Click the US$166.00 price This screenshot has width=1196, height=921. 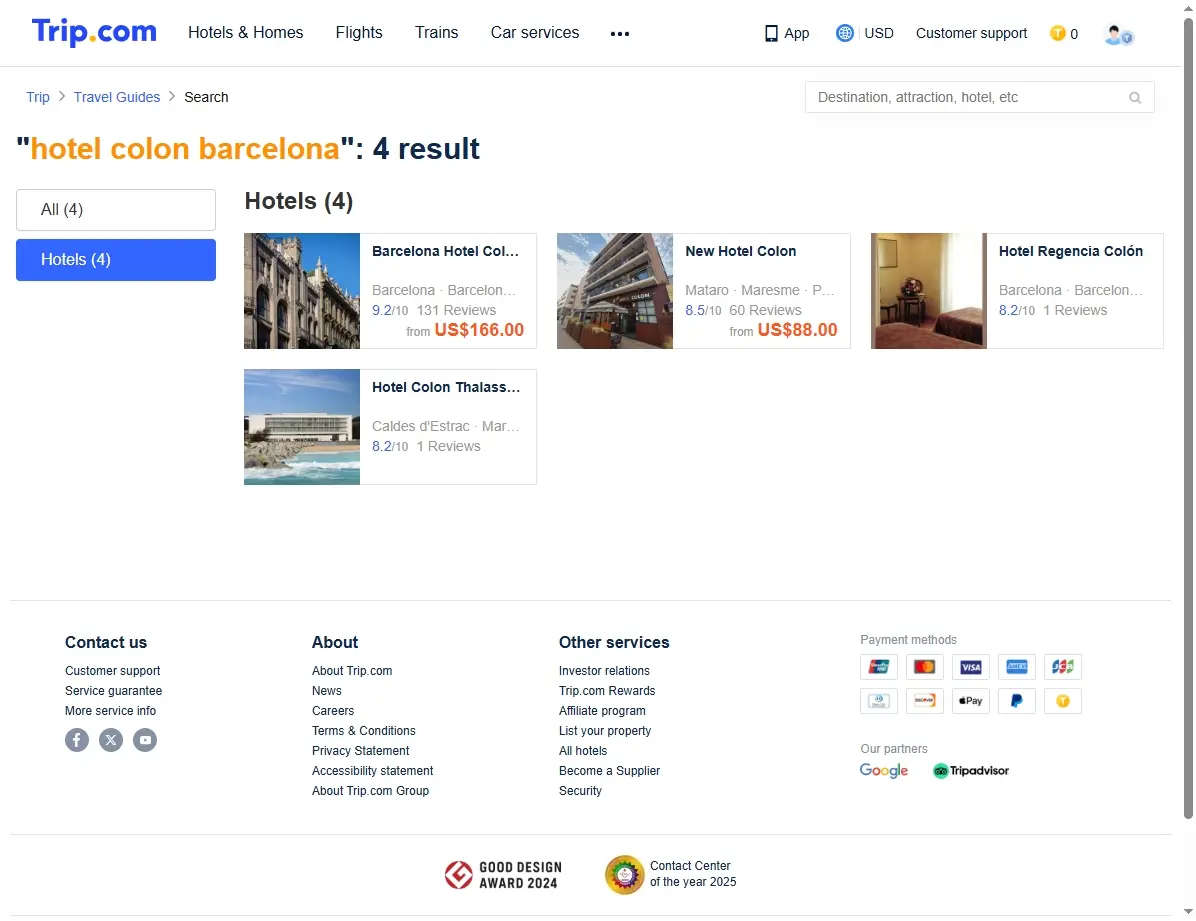pos(479,330)
